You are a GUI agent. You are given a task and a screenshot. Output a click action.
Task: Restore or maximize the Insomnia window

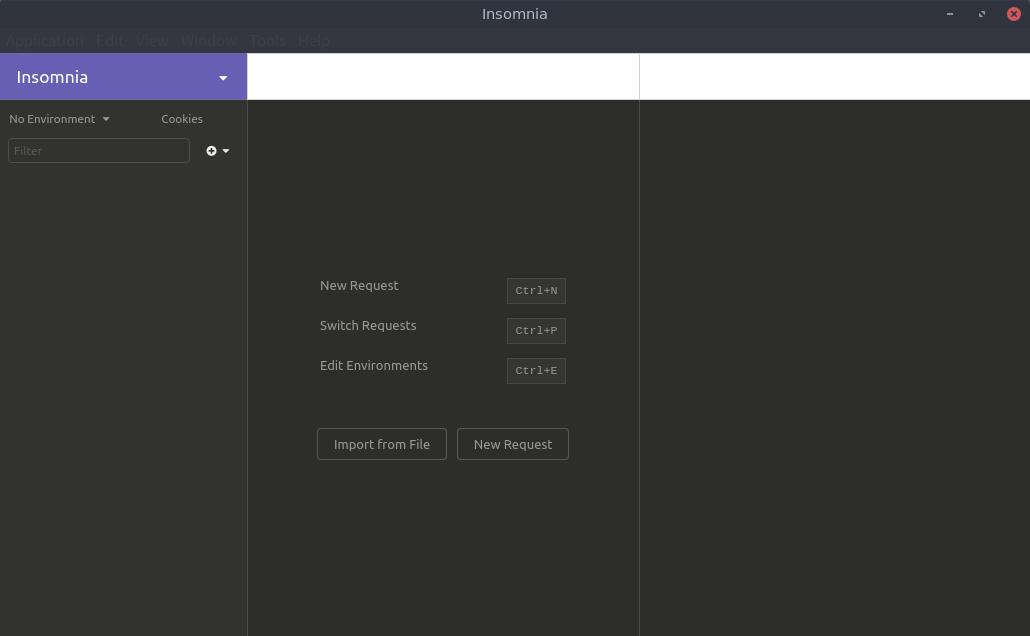click(981, 14)
